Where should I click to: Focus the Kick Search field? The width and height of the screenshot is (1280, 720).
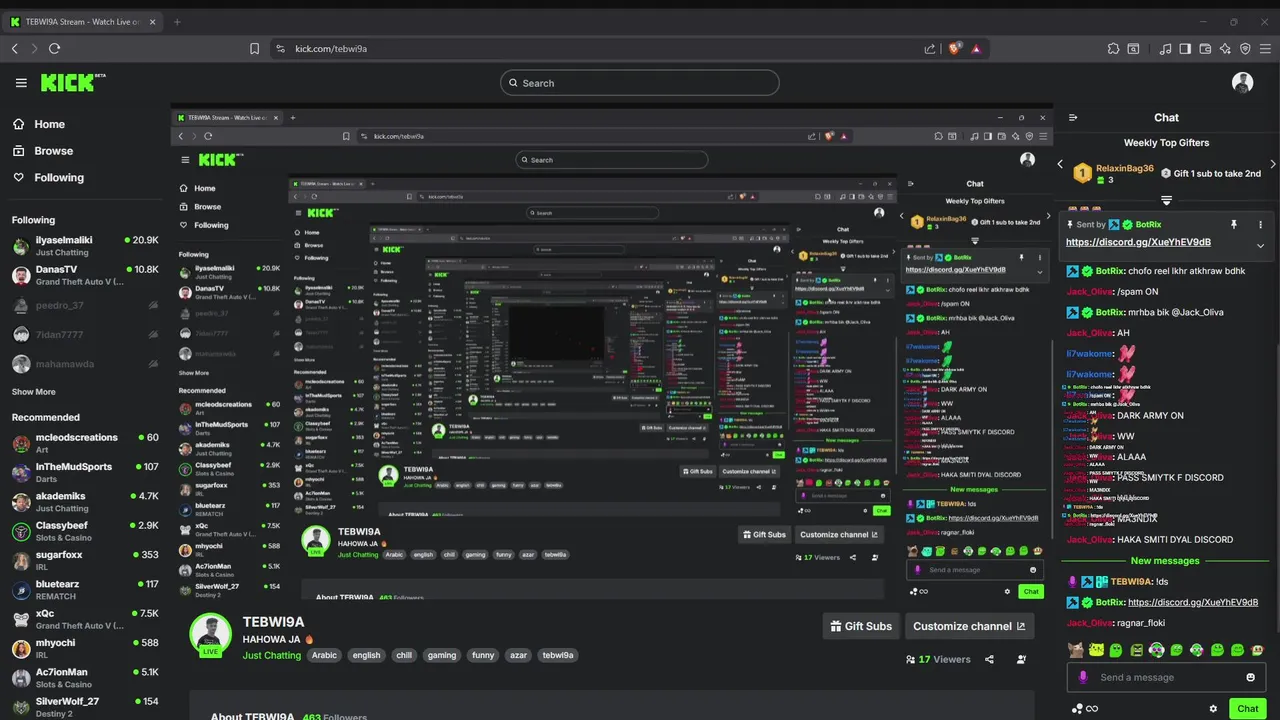pos(640,83)
